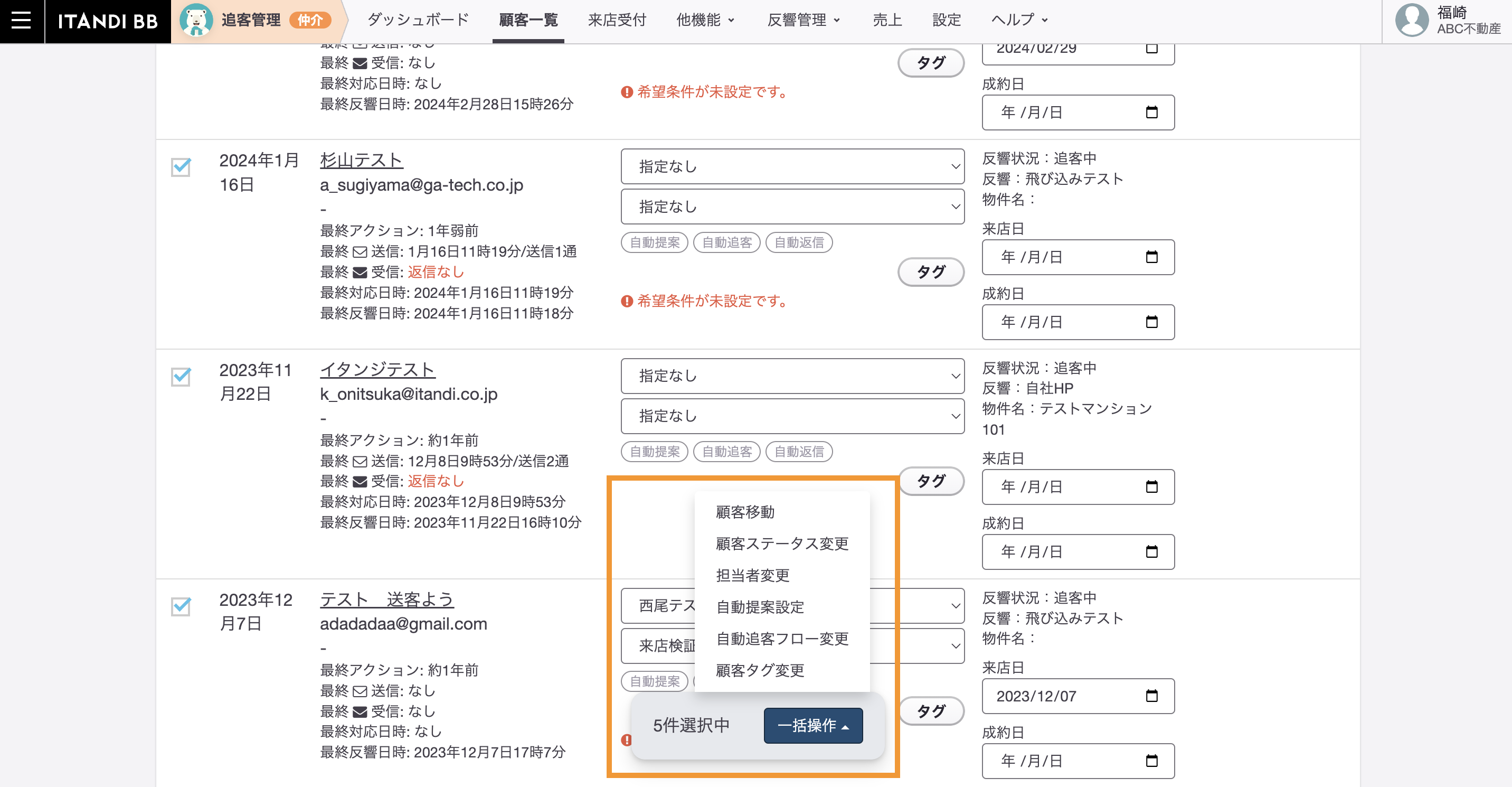Screen dimensions: 1512x787
Task: Uncheck the イタンジテスト customer checkbox
Action: 181,377
